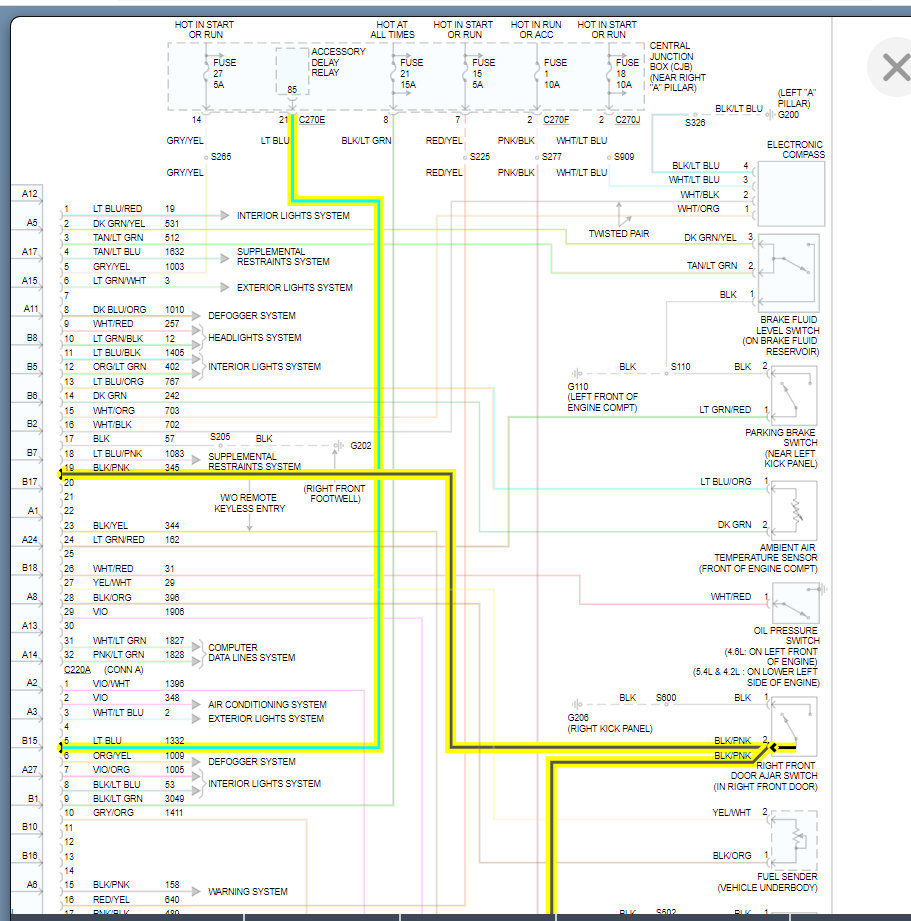Click wire label BLK/YEL 344
911x921 pixels.
pos(136,526)
